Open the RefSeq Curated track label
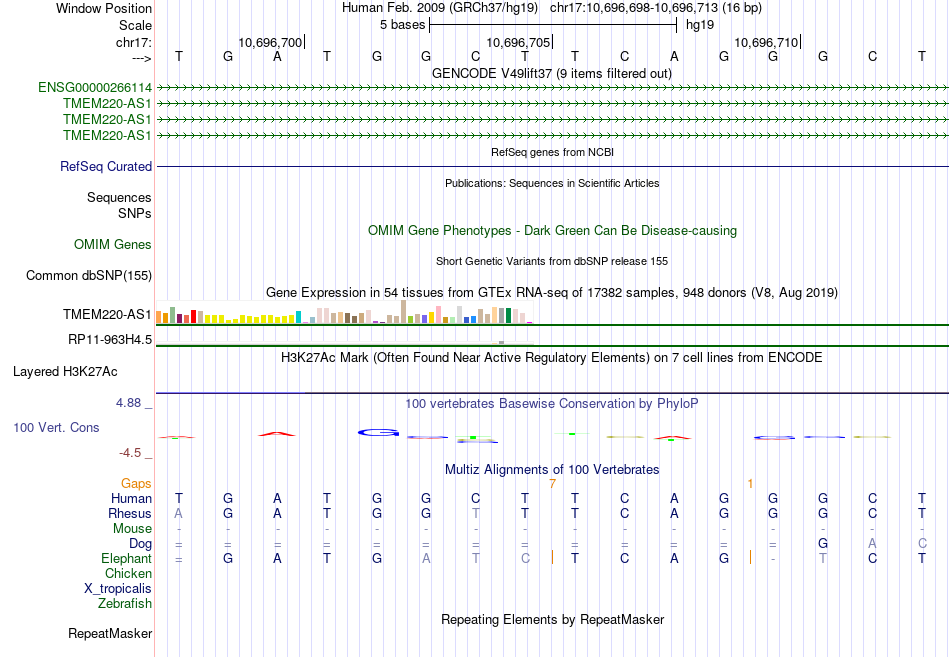This screenshot has width=950, height=657. 106,167
